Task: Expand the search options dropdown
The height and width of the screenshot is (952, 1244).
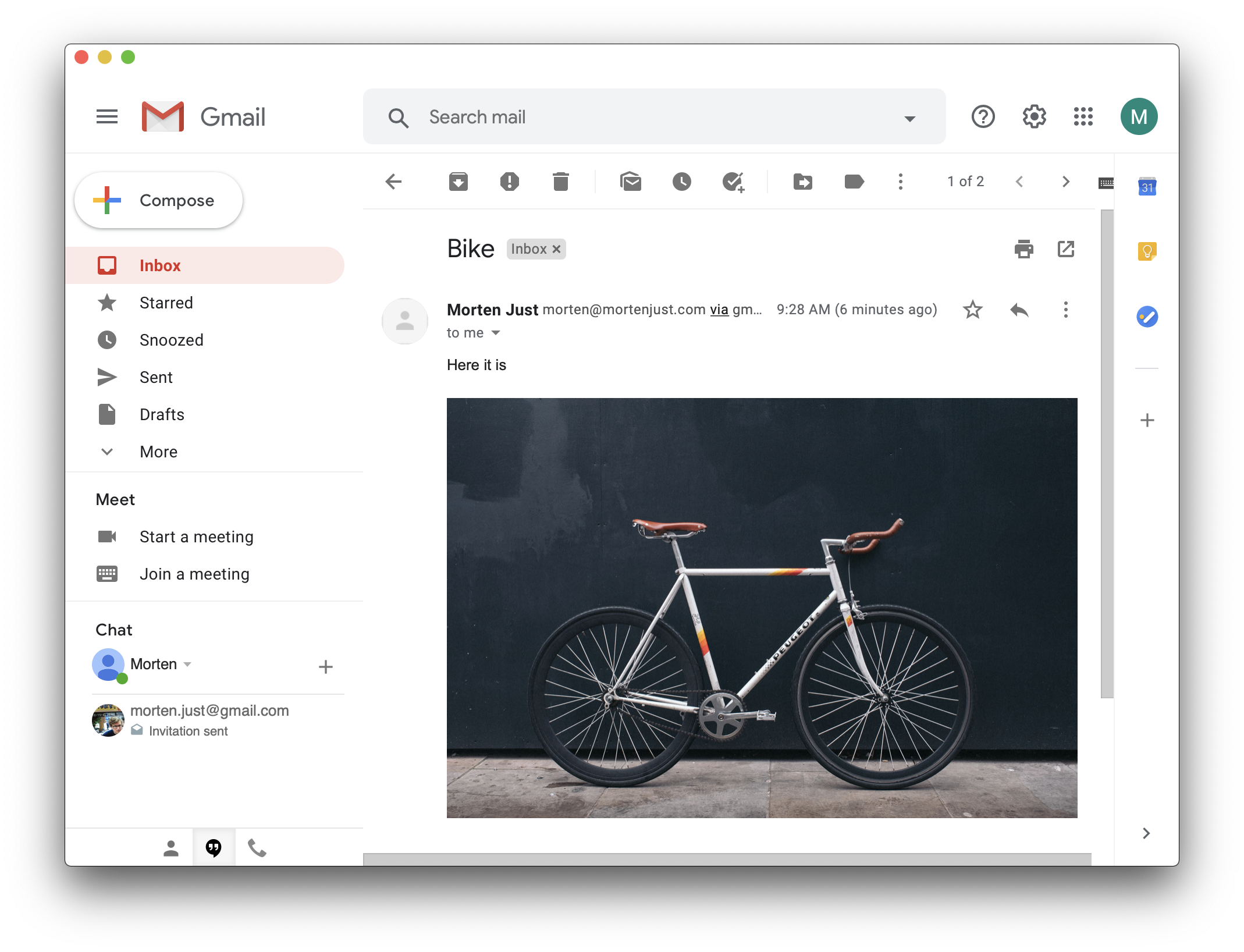Action: (x=909, y=116)
